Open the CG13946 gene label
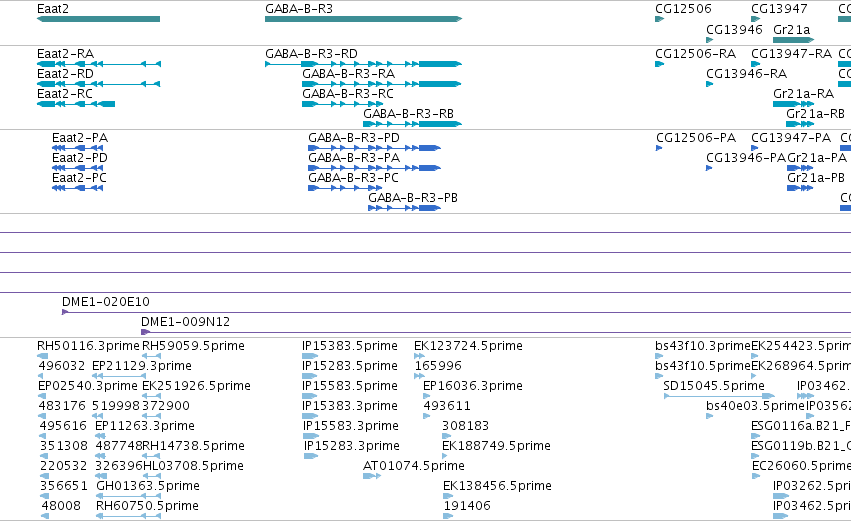 734,29
